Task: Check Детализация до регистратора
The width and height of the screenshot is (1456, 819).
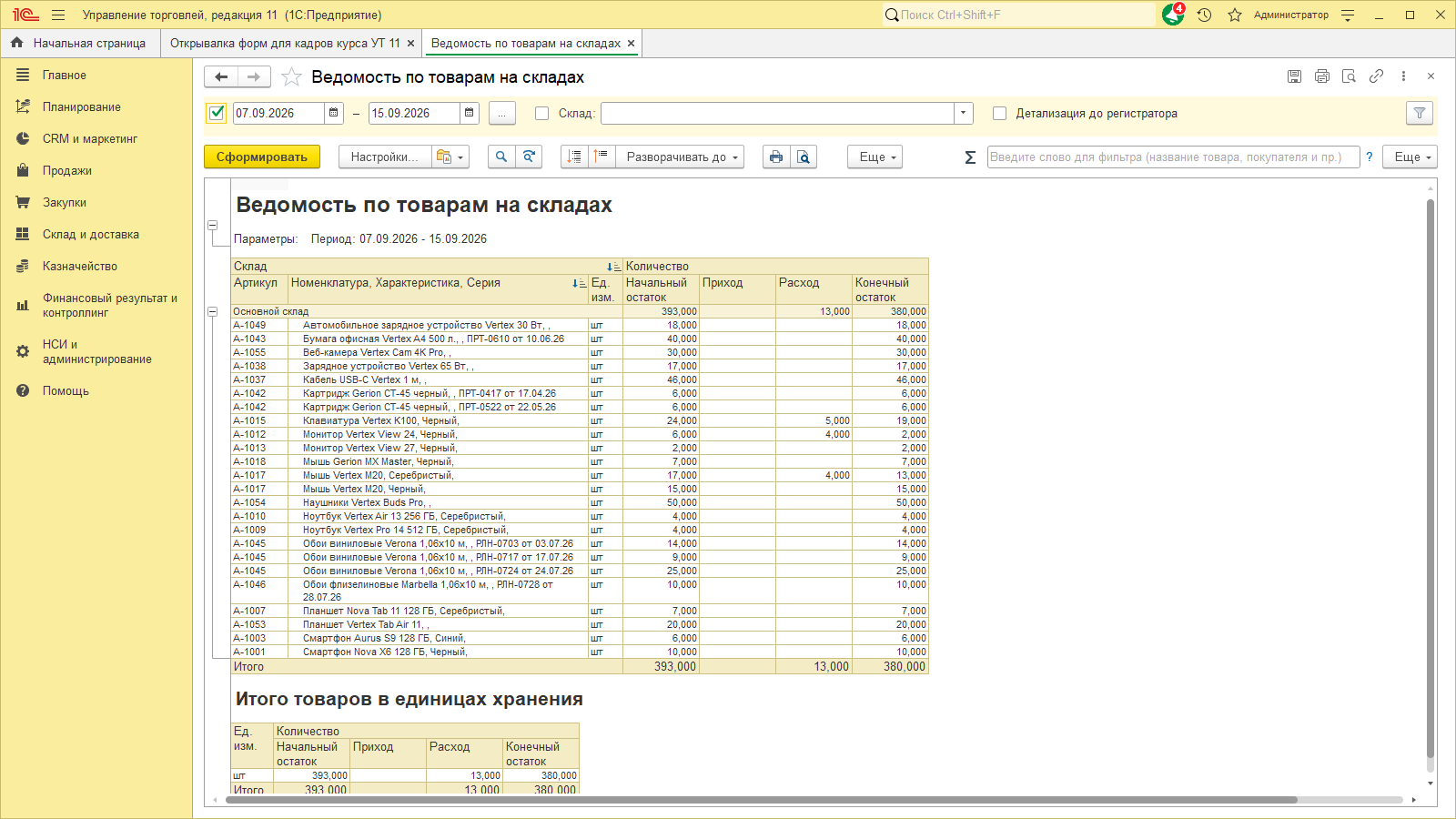Action: click(1000, 114)
